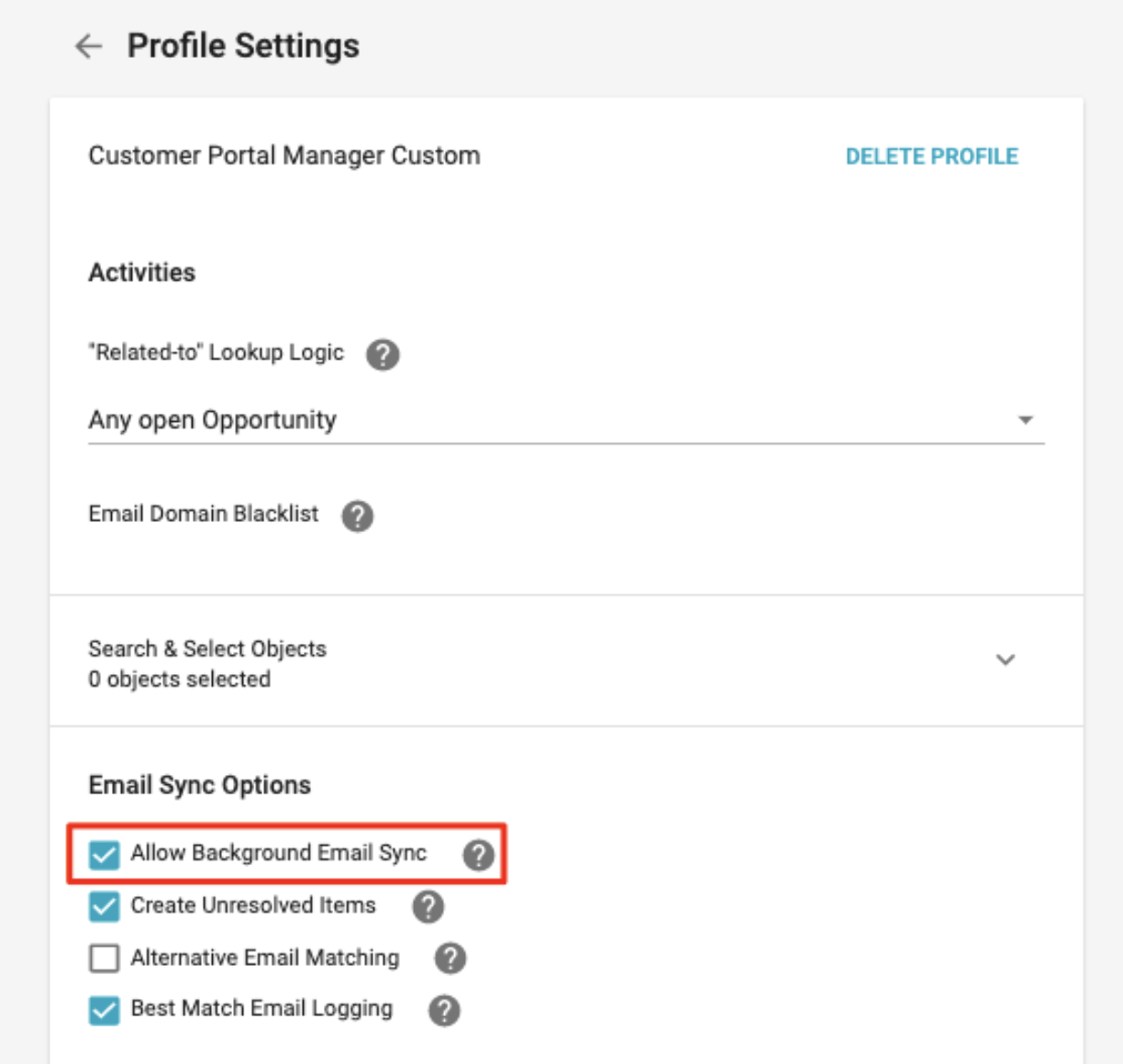Viewport: 1123px width, 1064px height.
Task: Show help for Create Unresolved Items
Action: point(428,906)
